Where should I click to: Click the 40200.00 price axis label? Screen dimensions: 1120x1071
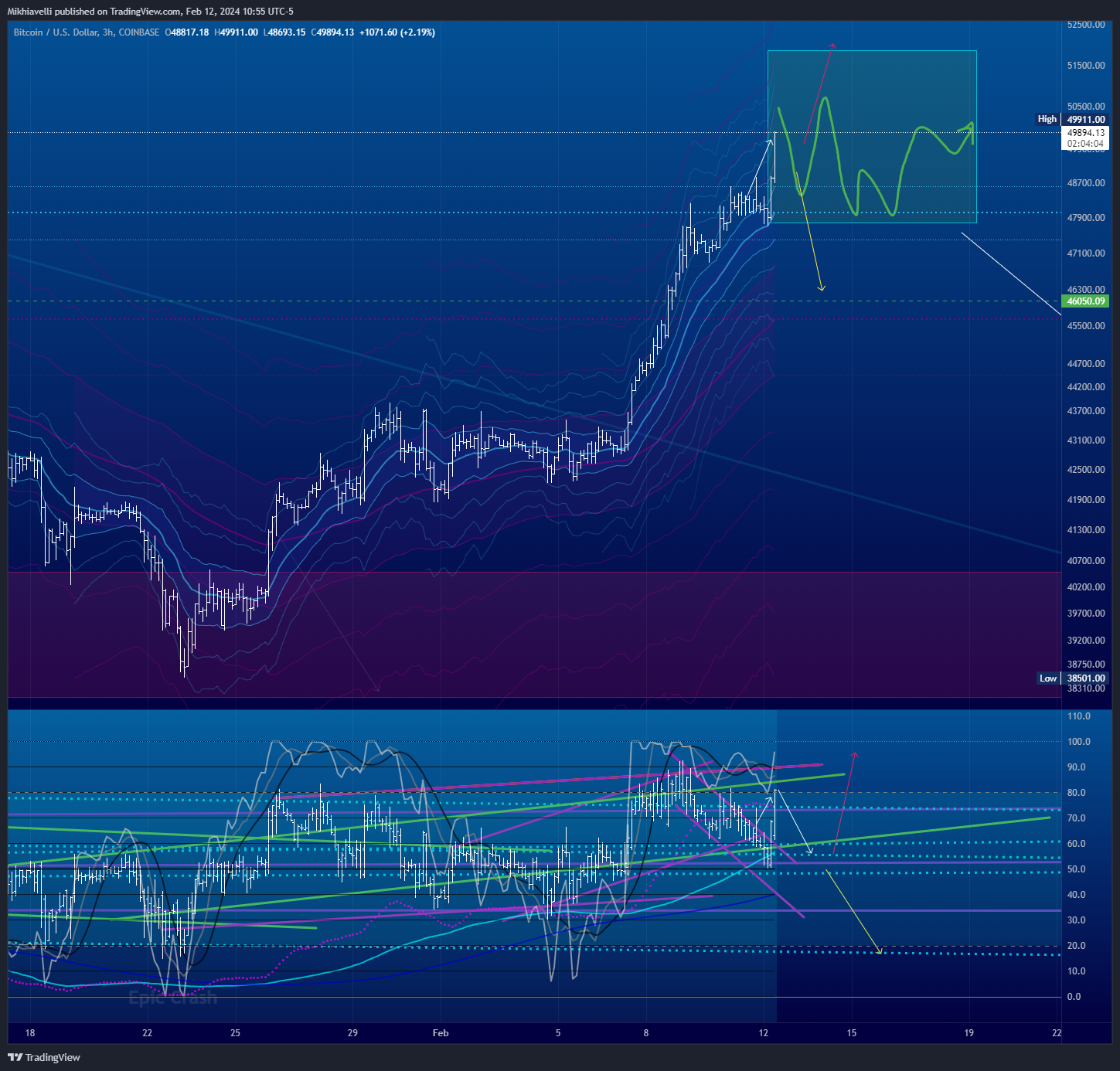(x=1086, y=587)
